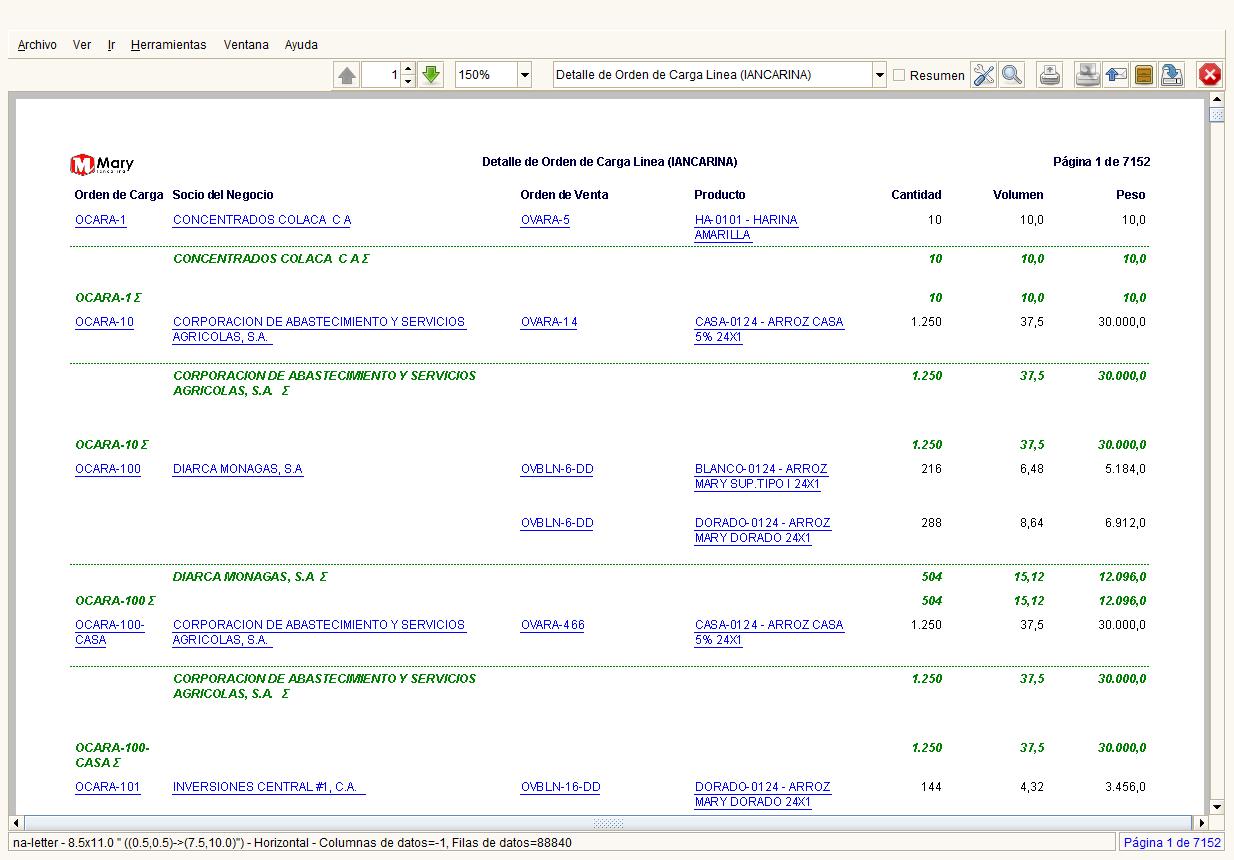Image resolution: width=1234 pixels, height=860 pixels.
Task: Click the OCARA-1 Σ subtotal row label
Action: coord(108,298)
